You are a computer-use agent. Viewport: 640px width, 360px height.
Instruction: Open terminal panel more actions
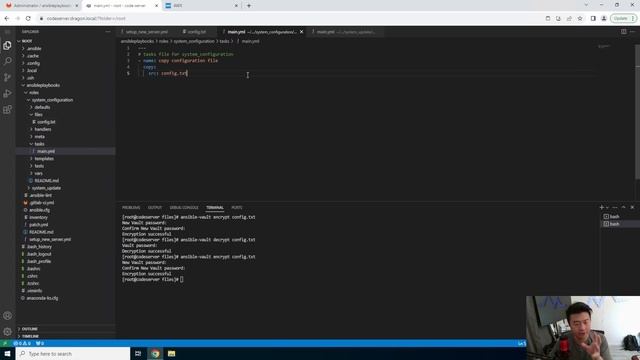pyautogui.click(x=615, y=207)
